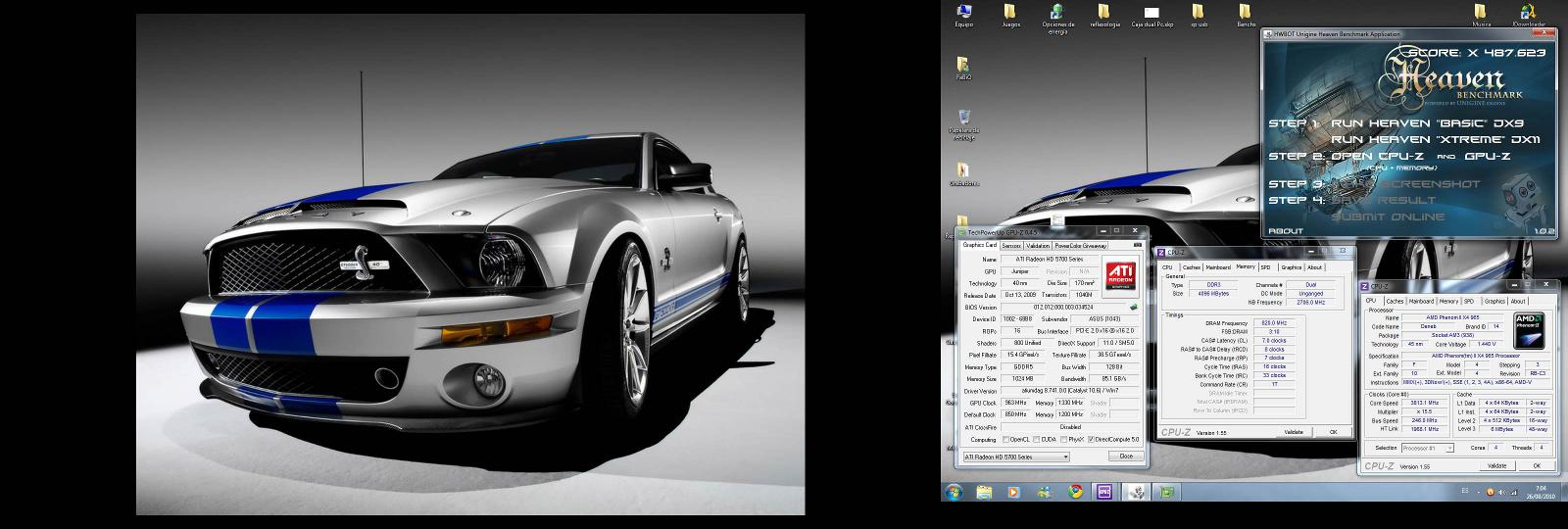Click the AMD Phenom II logo in CPU-Z
The image size is (1568, 529).
[1529, 330]
